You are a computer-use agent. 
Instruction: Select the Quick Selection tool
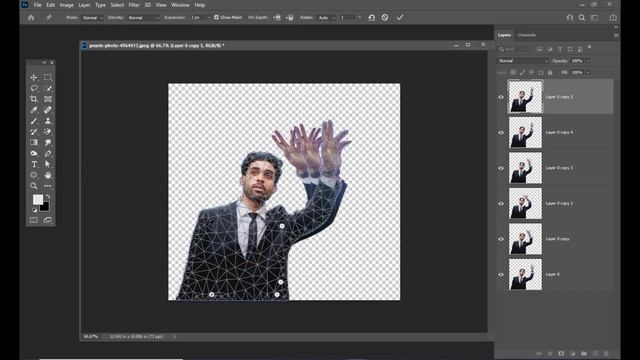pos(48,88)
